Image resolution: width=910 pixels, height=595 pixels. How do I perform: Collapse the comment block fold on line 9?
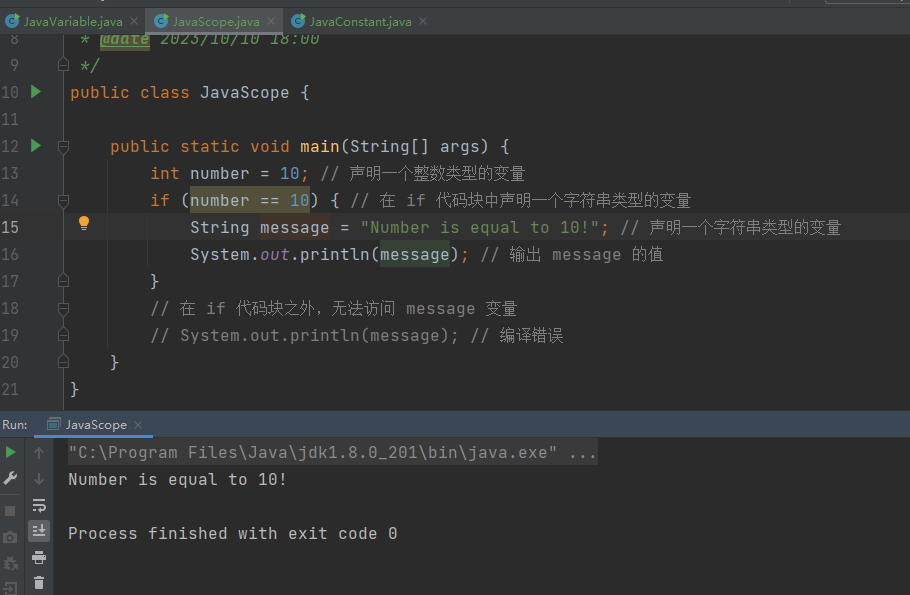(x=64, y=64)
